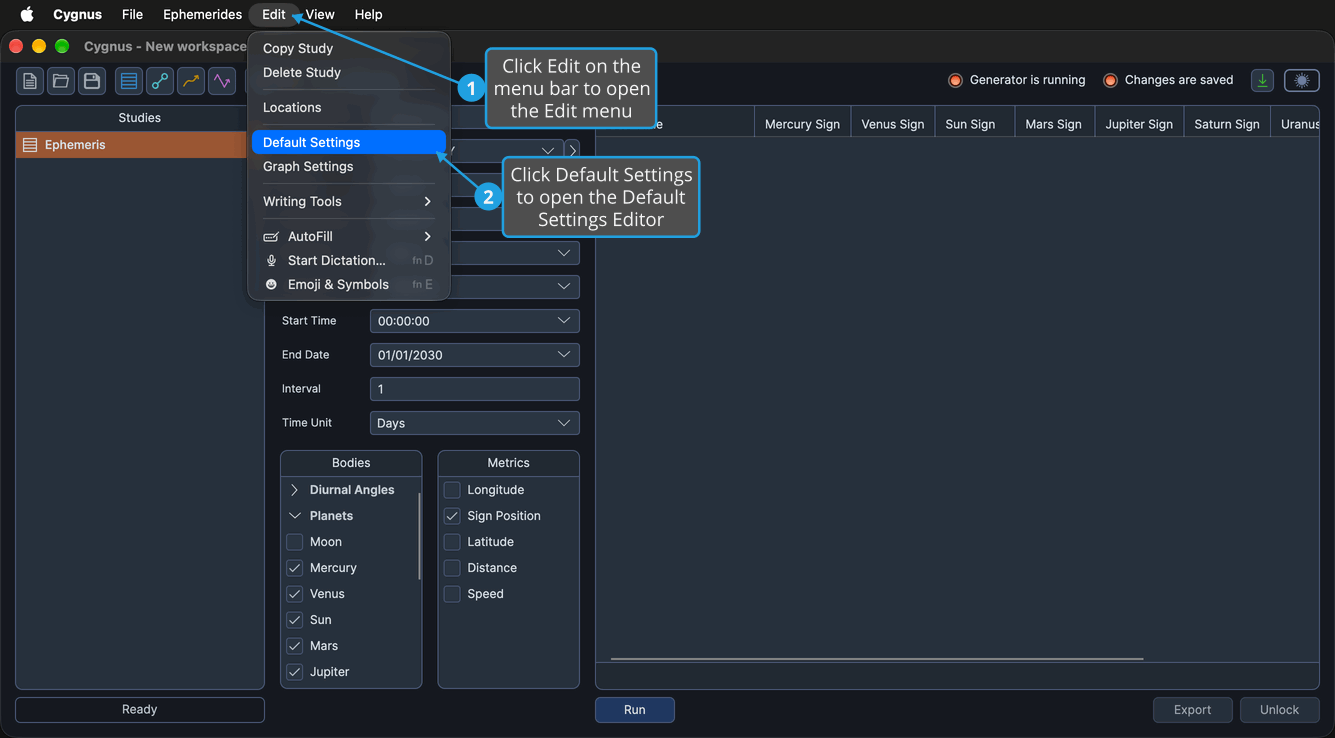Click Copy Study in the Edit menu
The image size is (1335, 738).
[x=349, y=48]
